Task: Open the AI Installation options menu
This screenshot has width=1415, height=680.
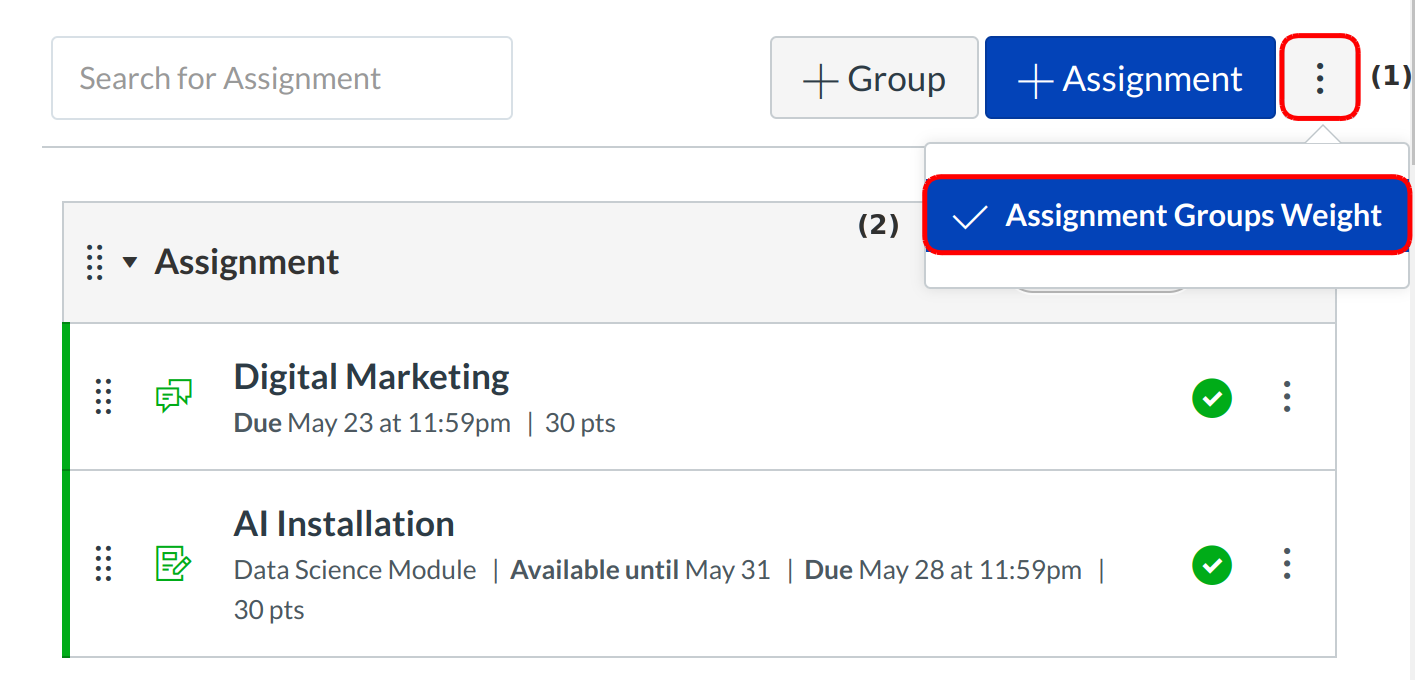Action: point(1286,565)
